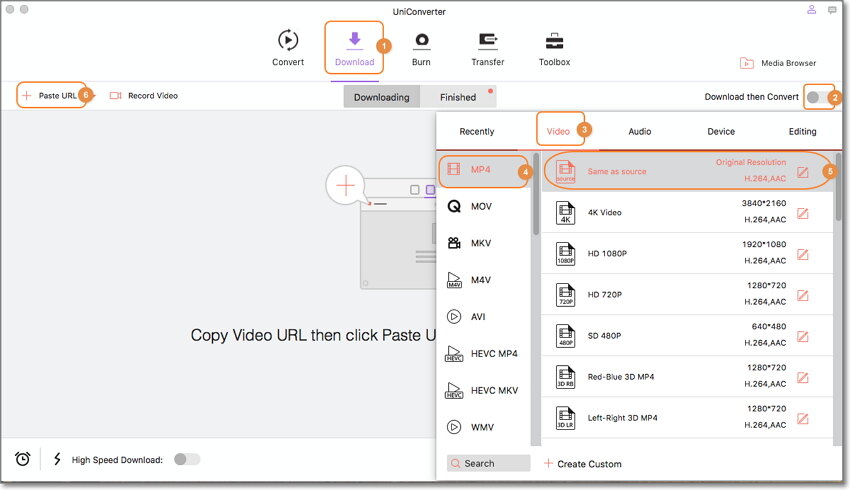
Task: Click the 3D RB file icon
Action: 565,377
